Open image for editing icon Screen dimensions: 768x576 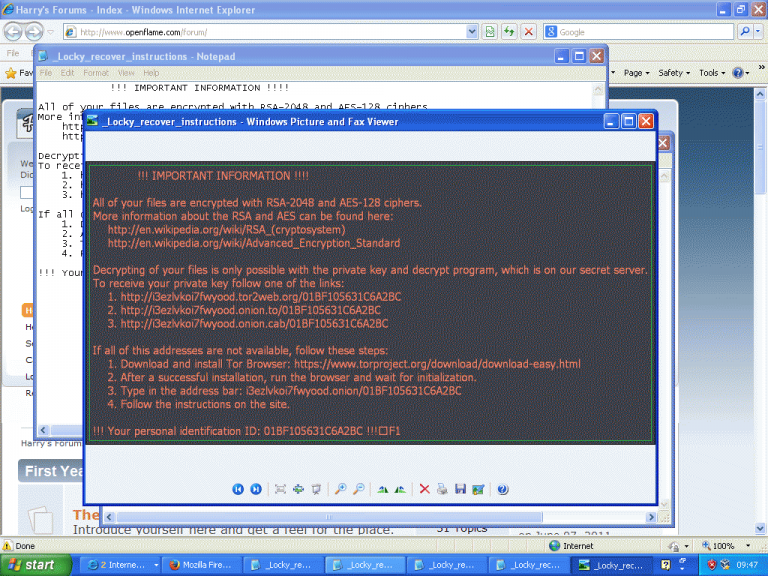[478, 489]
